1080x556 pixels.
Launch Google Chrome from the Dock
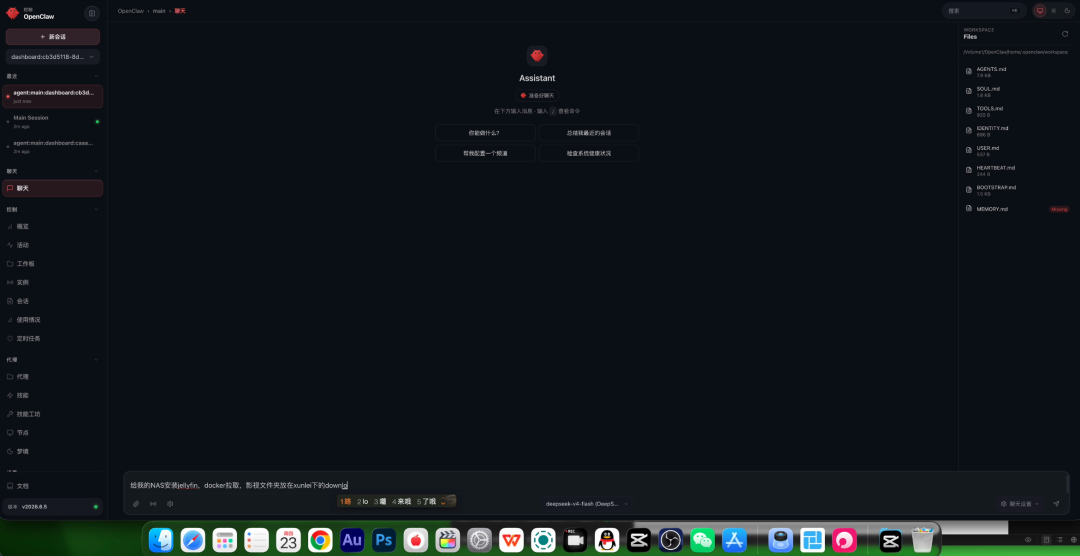pos(320,540)
